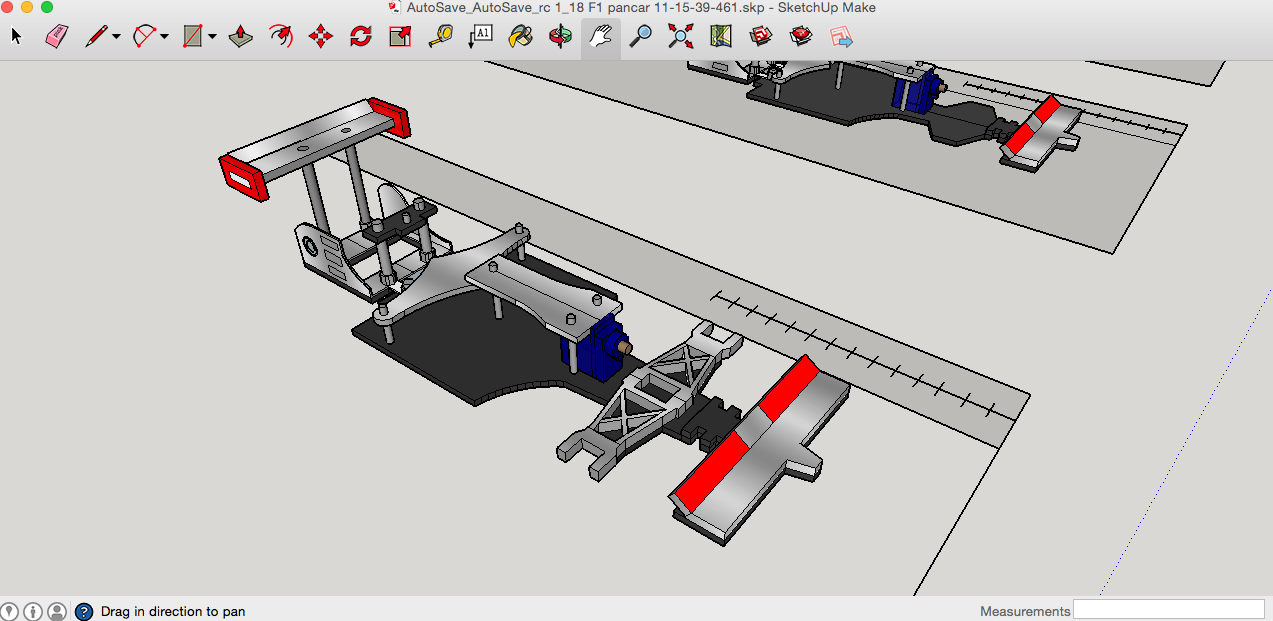
Task: Open the Arc tool dropdown arrow
Action: (164, 38)
